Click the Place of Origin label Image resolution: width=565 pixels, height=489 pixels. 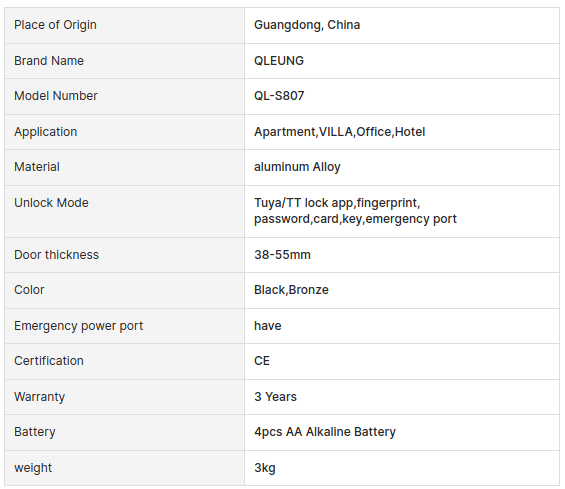55,25
